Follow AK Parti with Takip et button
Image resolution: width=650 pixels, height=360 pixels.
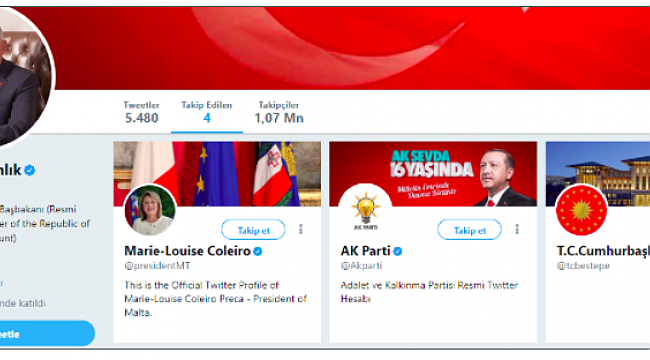coord(469,230)
